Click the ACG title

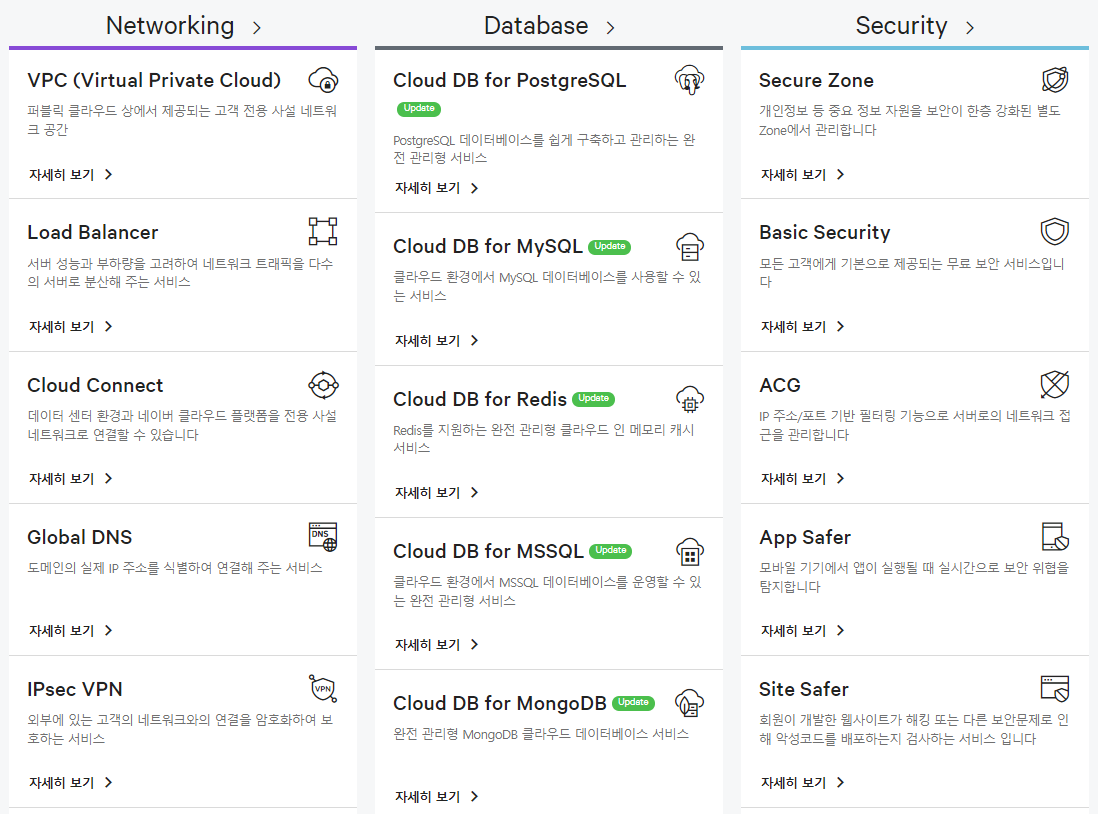pyautogui.click(x=780, y=385)
